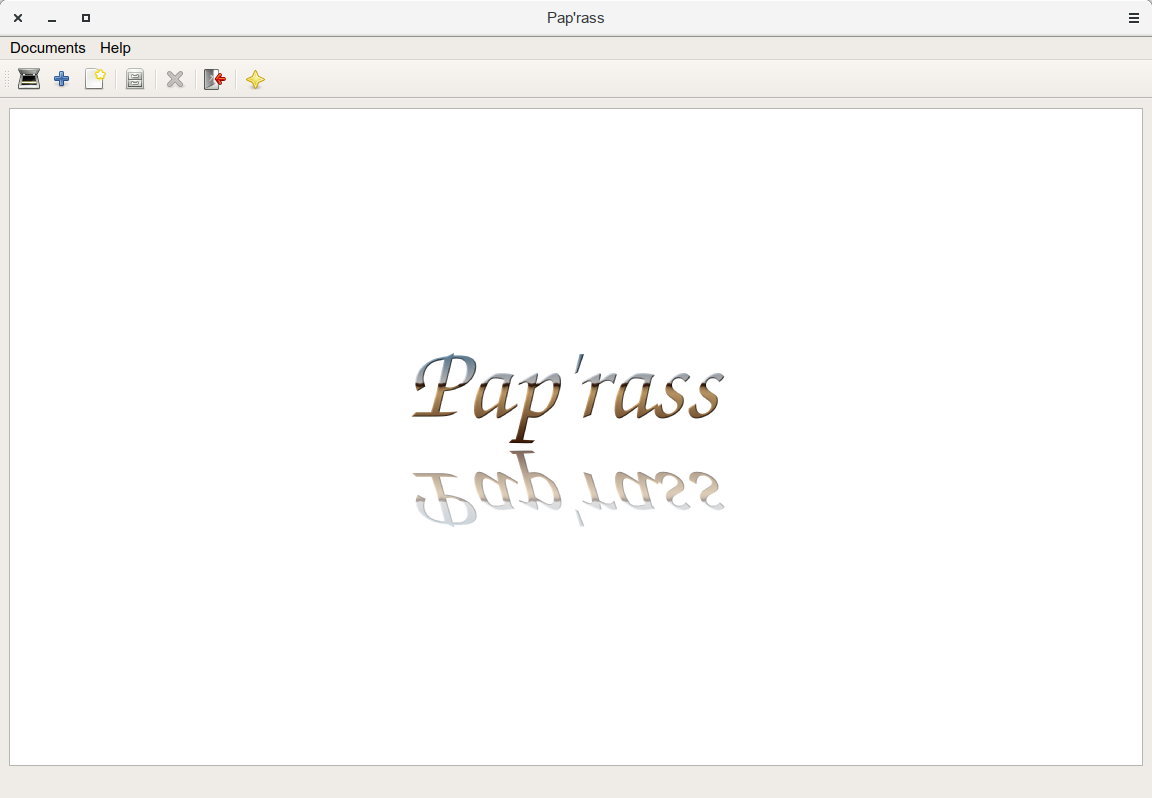Open the filing cabinet archive icon
1152x798 pixels.
point(135,79)
